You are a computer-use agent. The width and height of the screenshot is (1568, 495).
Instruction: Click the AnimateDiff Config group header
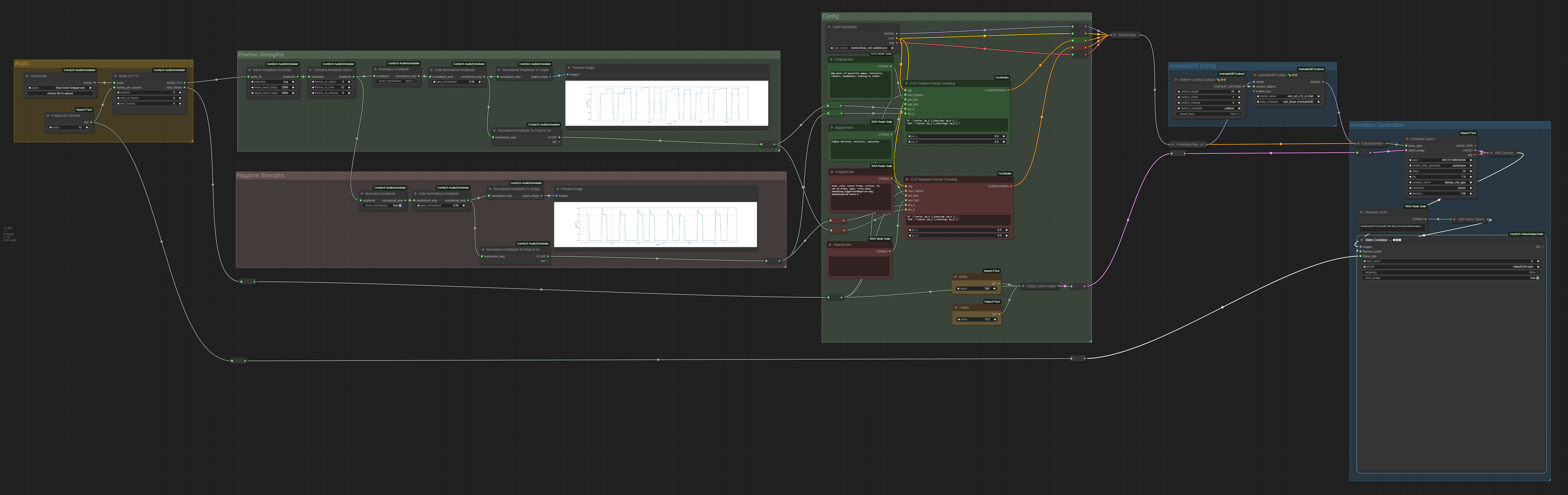[x=1192, y=66]
